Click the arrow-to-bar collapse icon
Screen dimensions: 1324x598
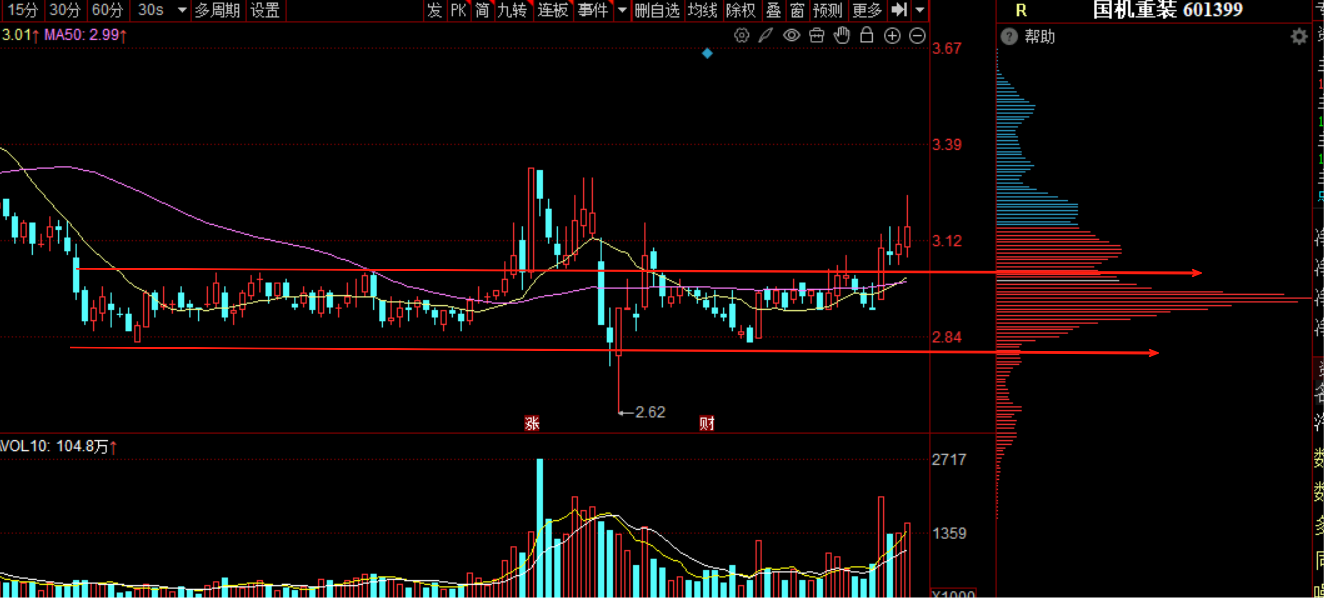click(x=899, y=10)
